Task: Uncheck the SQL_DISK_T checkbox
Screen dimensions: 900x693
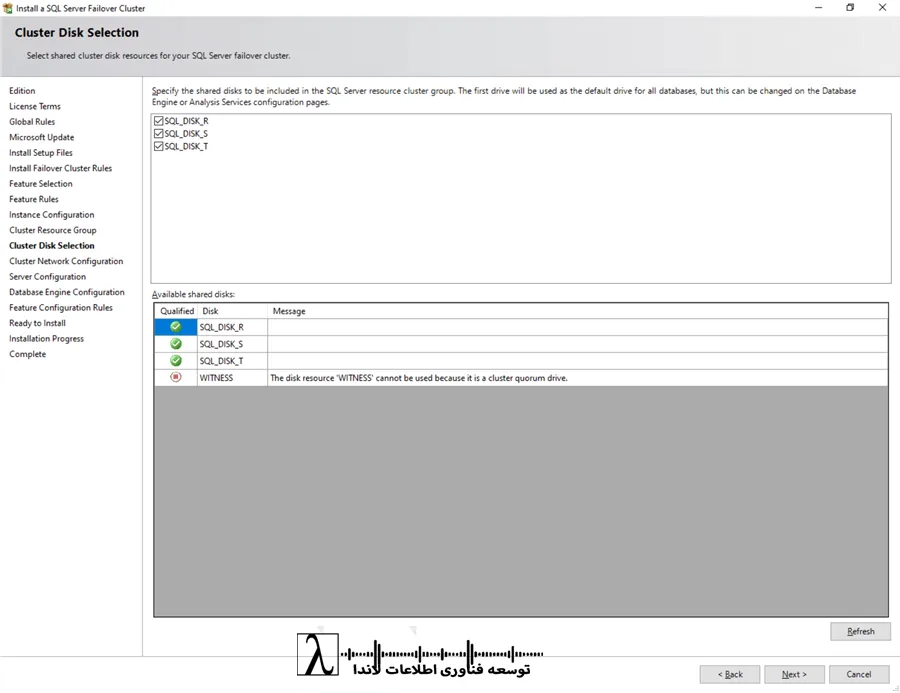Action: click(158, 146)
